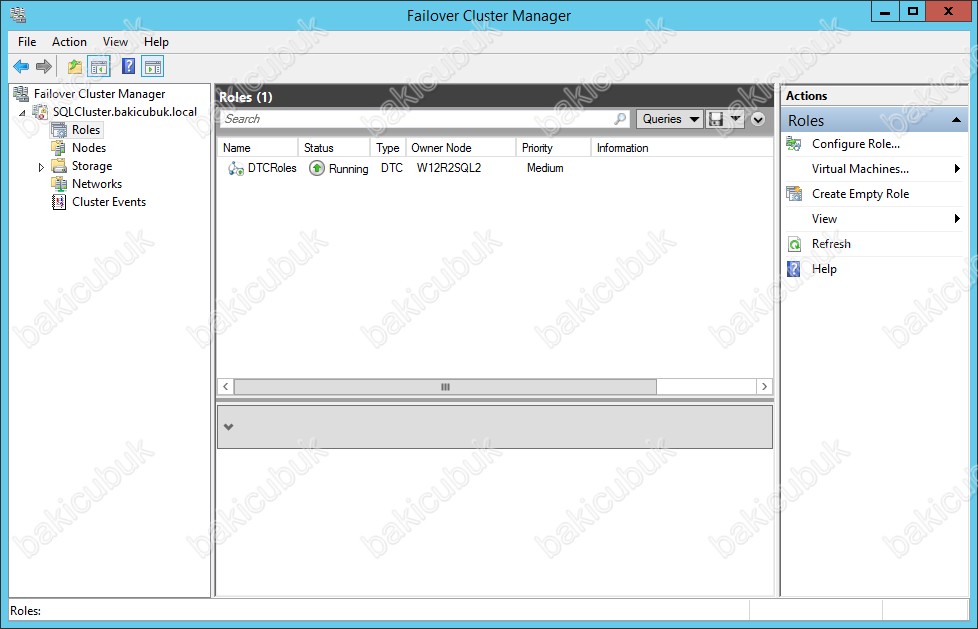Click Create Empty Role action
The height and width of the screenshot is (629, 978).
tap(860, 194)
